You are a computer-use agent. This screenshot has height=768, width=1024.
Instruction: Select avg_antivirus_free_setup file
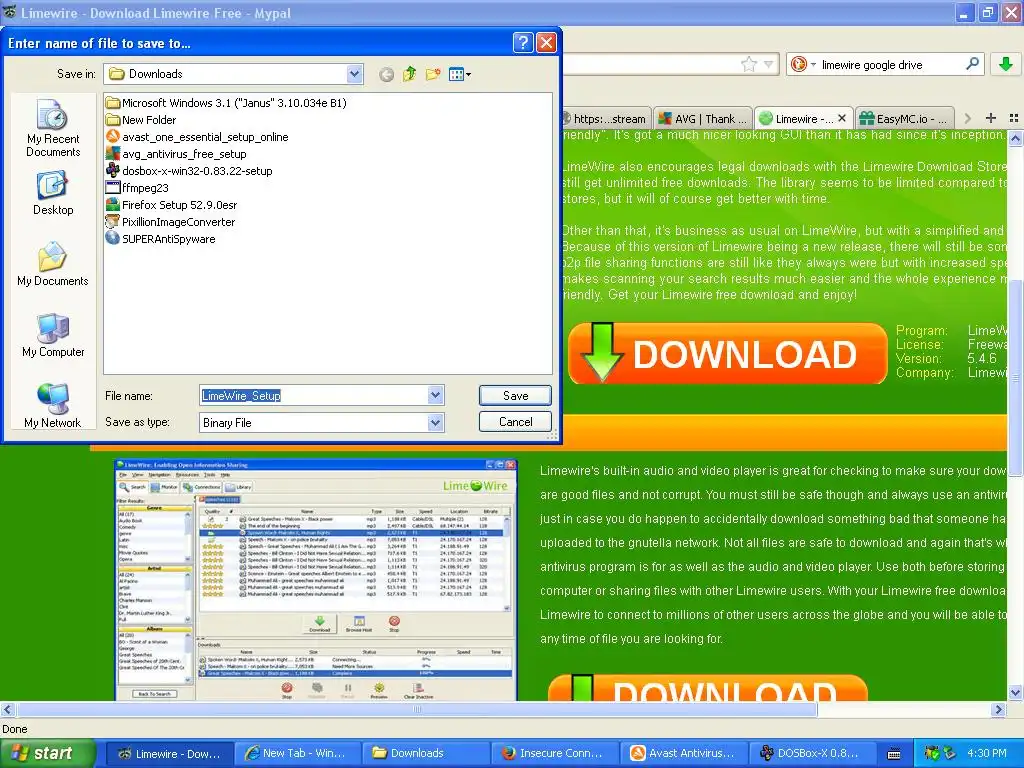tap(176, 153)
